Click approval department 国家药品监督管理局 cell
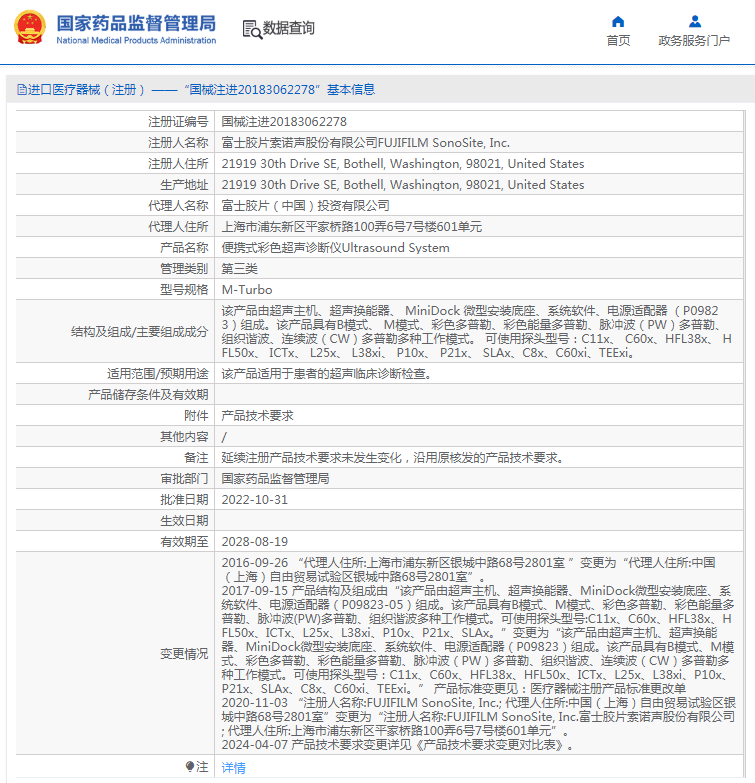755x783 pixels. tap(276, 478)
